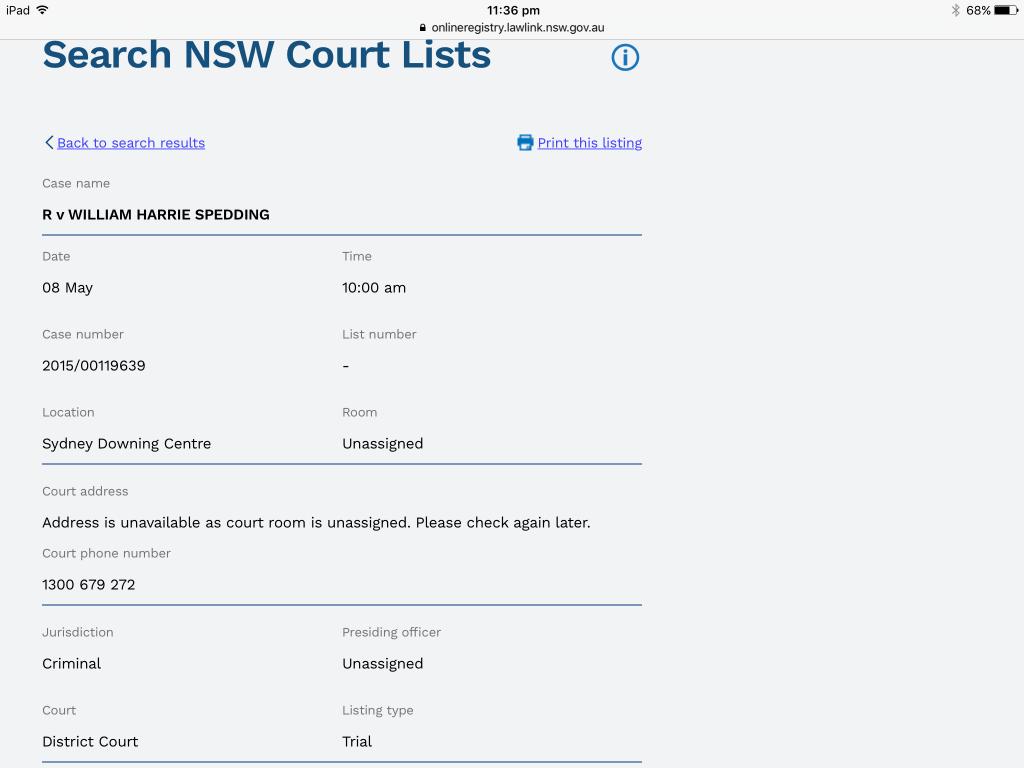Tap the onlineregistry.lawlink.nsw.gov.au address bar
This screenshot has width=1024, height=768.
(517, 28)
